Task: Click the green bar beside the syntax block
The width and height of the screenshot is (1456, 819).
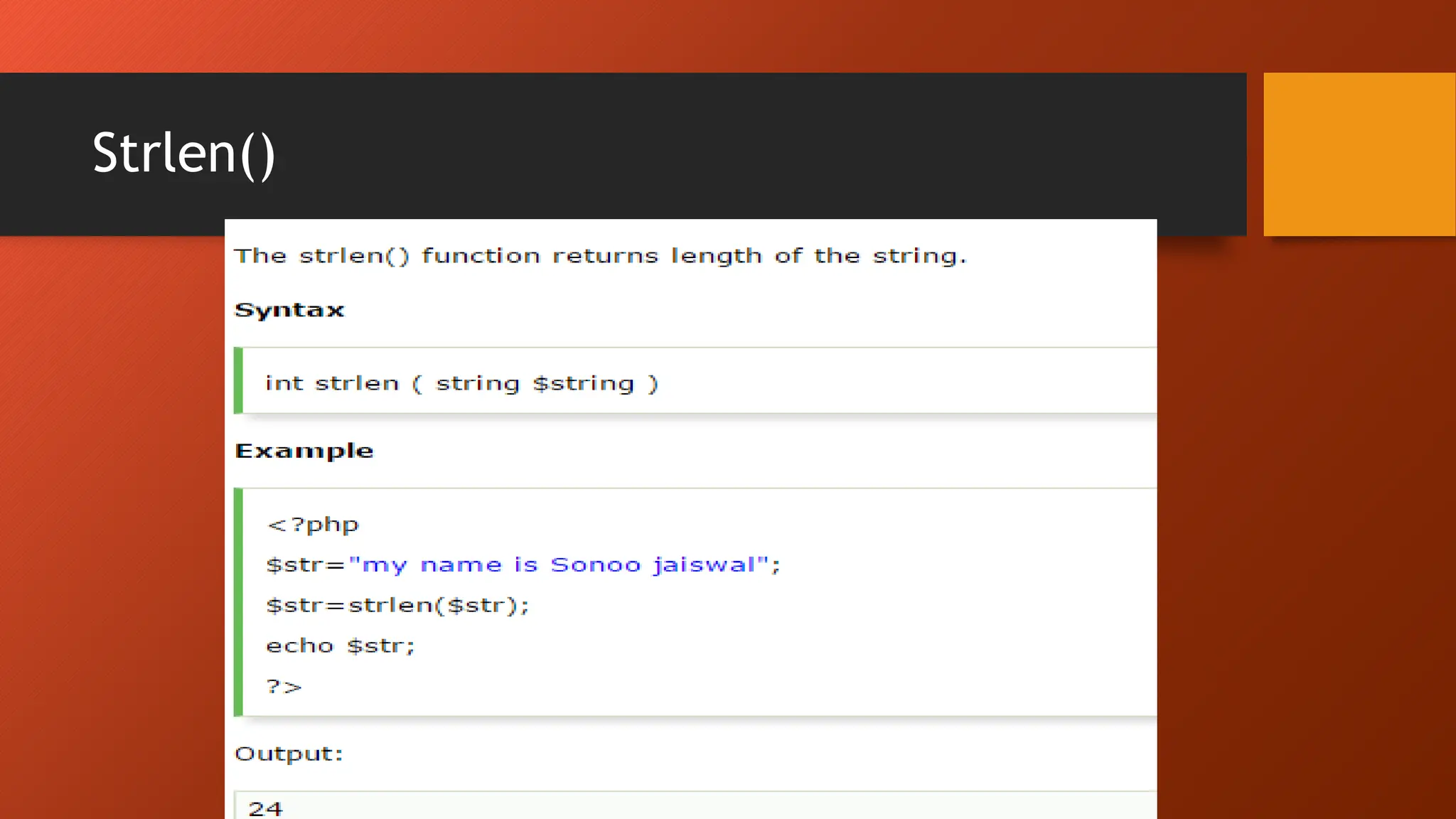Action: (x=238, y=380)
